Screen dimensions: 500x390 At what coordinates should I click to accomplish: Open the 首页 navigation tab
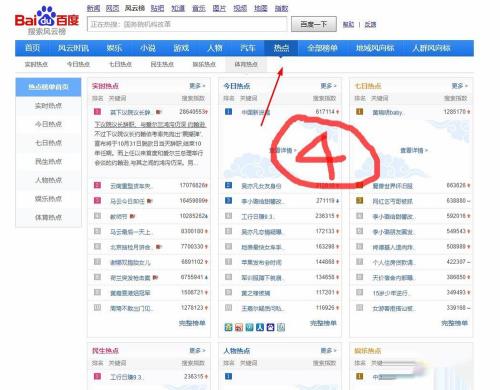tap(32, 48)
